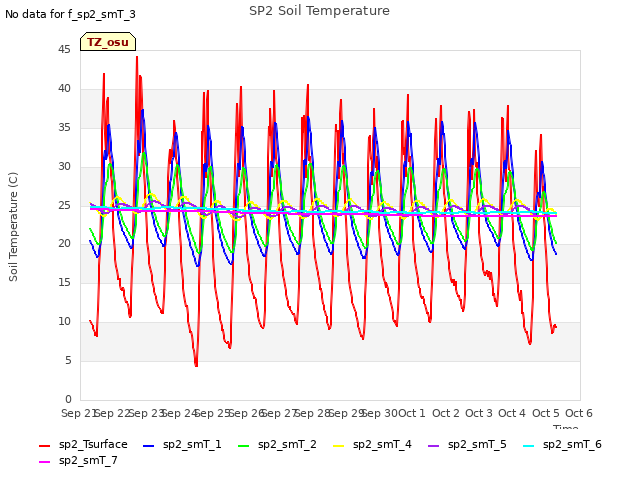Click the Oct 4 x-axis tick label
This screenshot has width=640, height=480.
click(512, 413)
